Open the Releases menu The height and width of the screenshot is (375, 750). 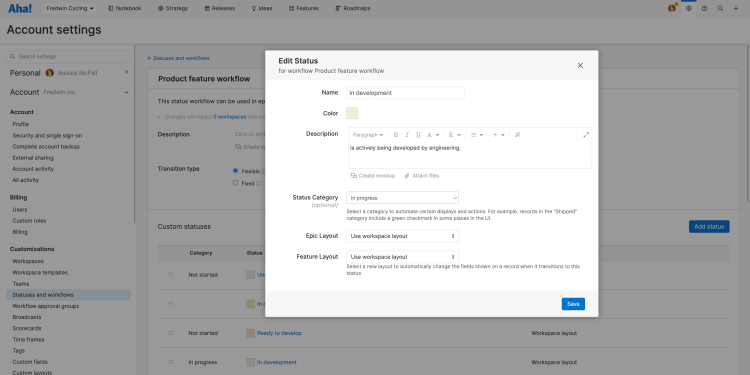pos(220,8)
